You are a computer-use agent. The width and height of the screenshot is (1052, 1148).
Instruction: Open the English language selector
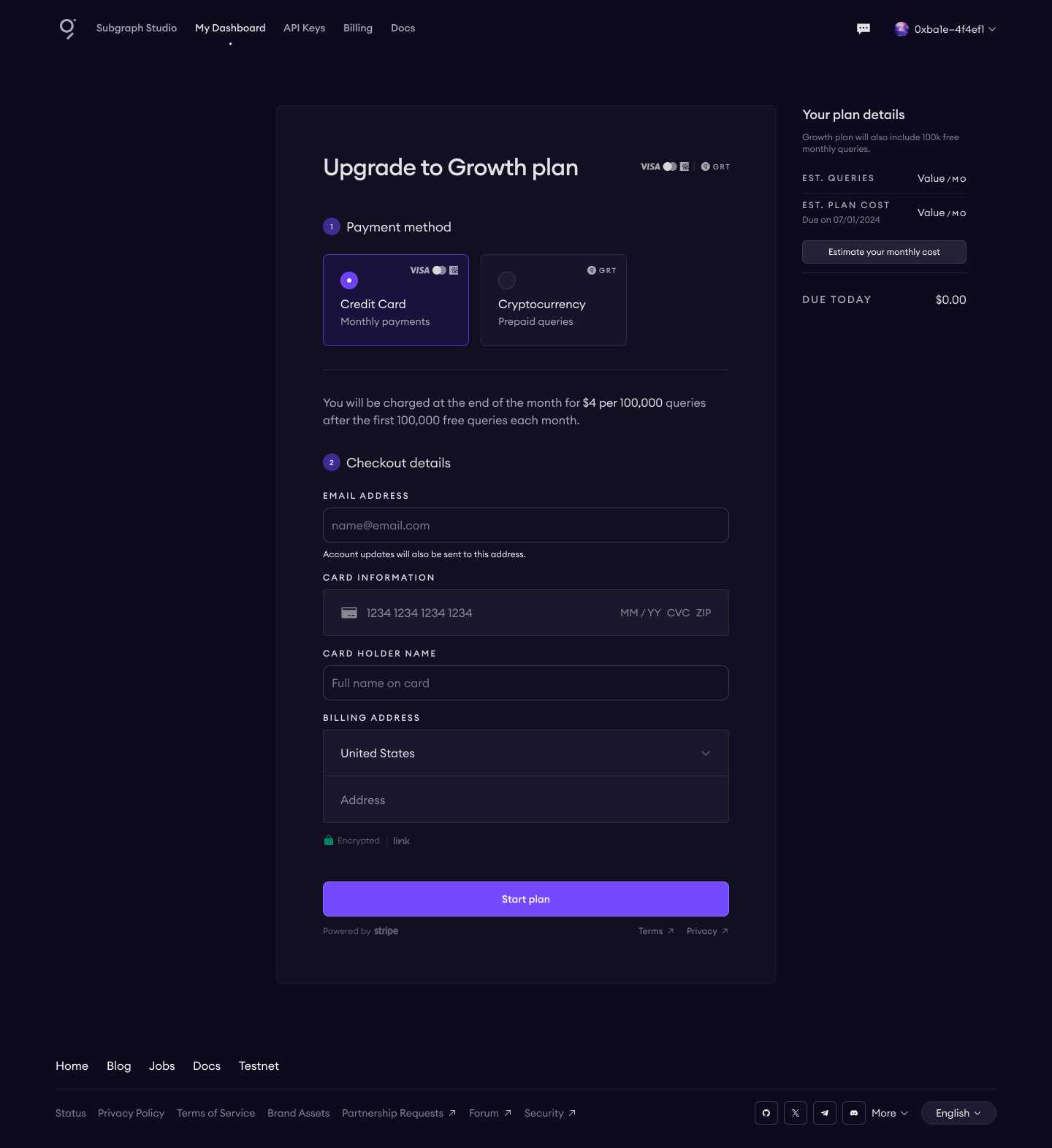click(958, 1113)
